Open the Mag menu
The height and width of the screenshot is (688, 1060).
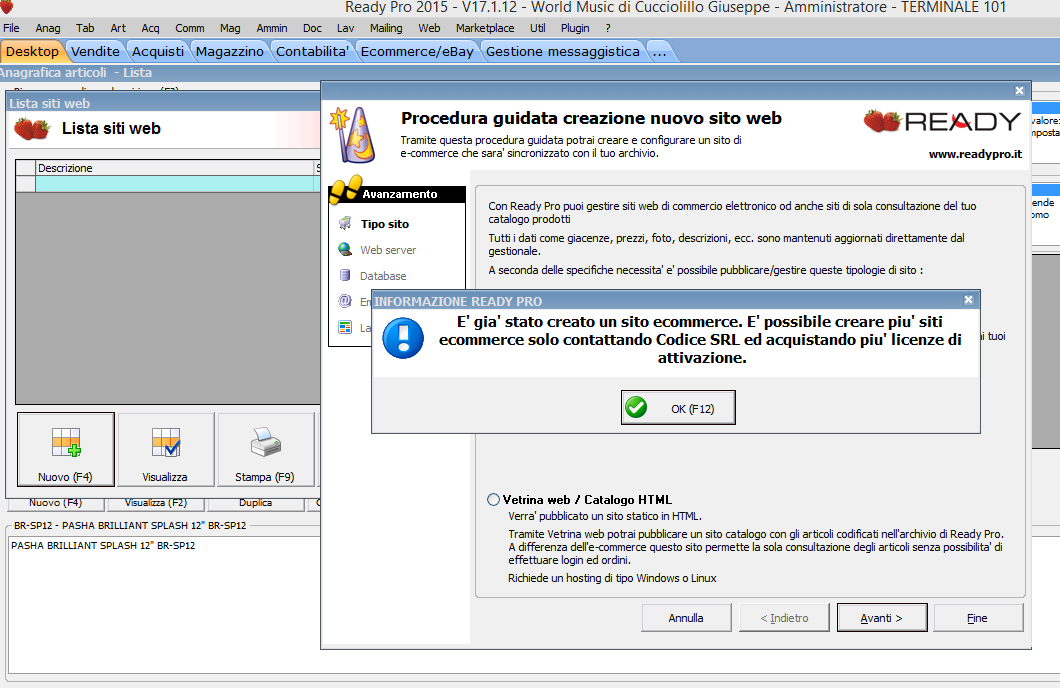coord(230,28)
